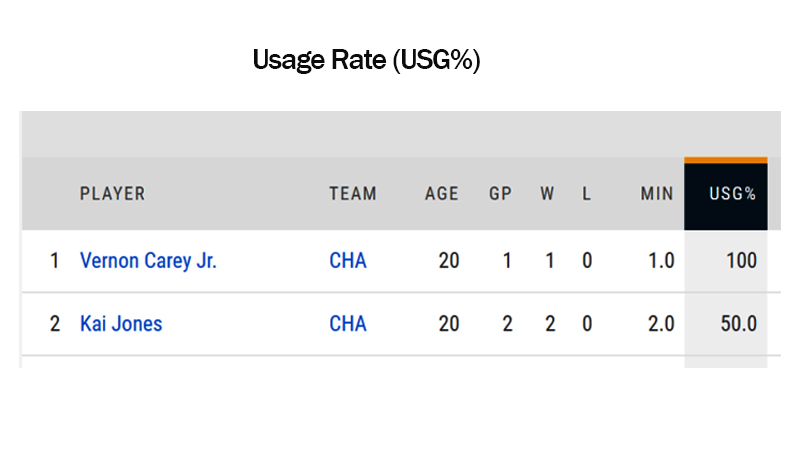Open CHA team link for Vernon Carey Jr.
The height and width of the screenshot is (450, 800).
pyautogui.click(x=348, y=261)
